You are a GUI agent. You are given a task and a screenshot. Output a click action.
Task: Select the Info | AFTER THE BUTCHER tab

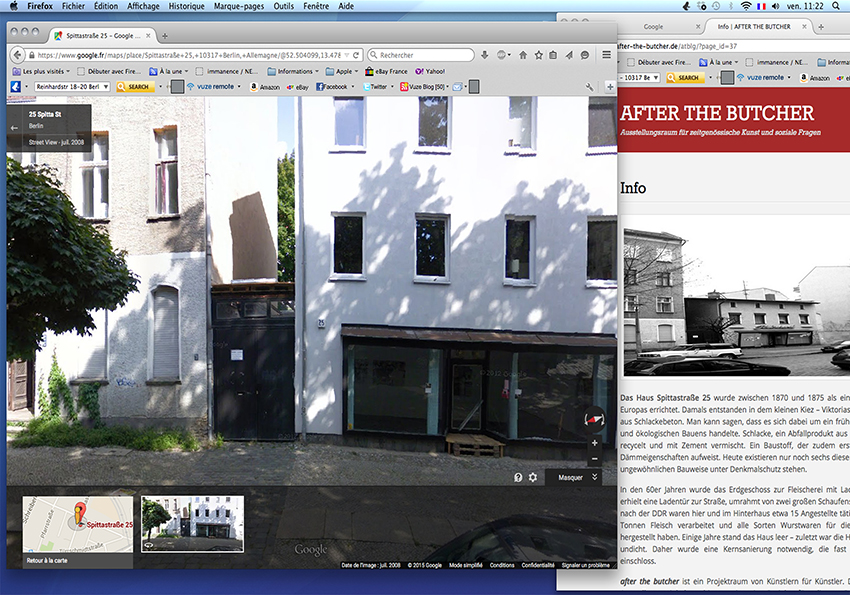(754, 27)
